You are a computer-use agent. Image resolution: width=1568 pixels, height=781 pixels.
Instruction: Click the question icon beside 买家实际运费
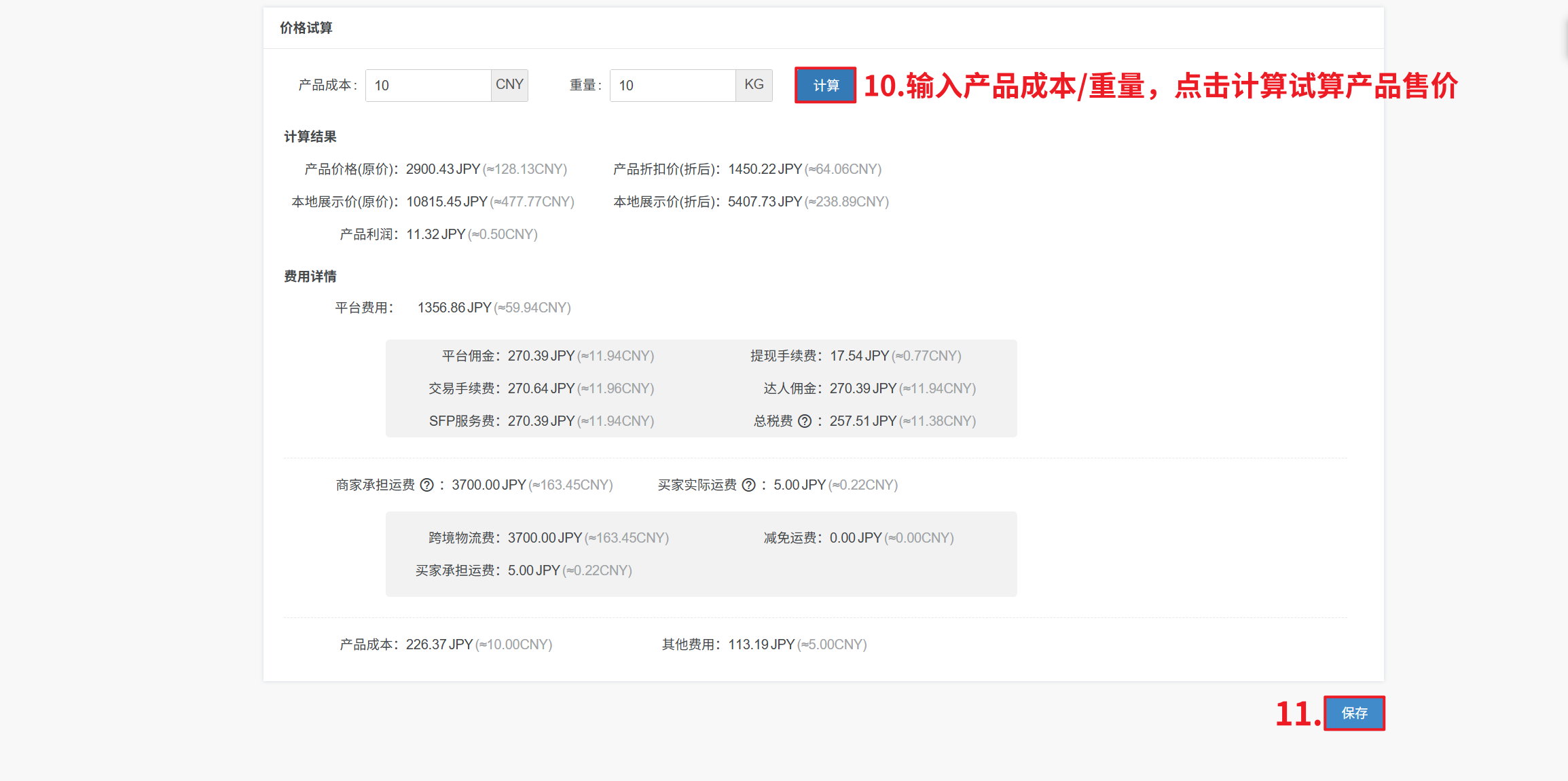(748, 485)
